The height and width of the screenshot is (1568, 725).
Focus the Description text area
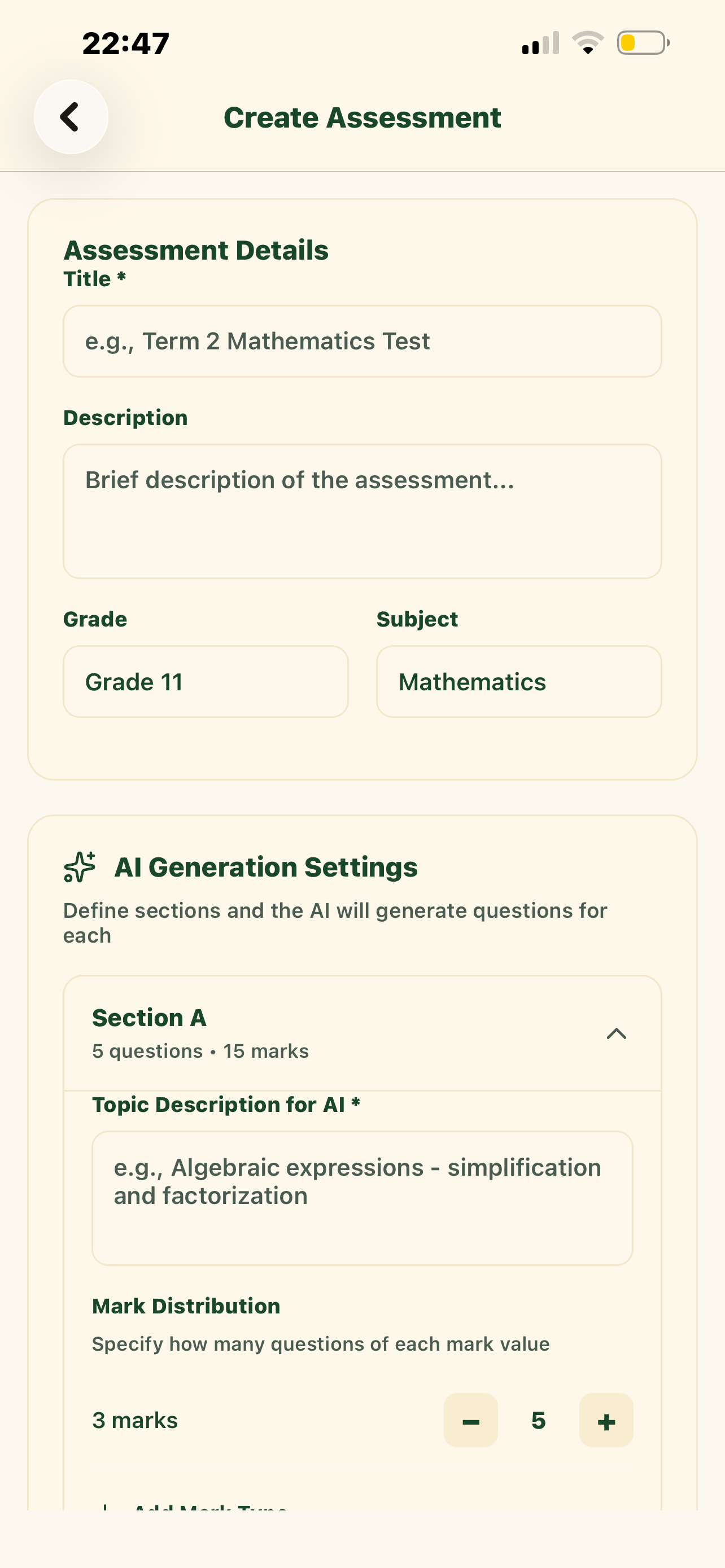click(x=362, y=511)
